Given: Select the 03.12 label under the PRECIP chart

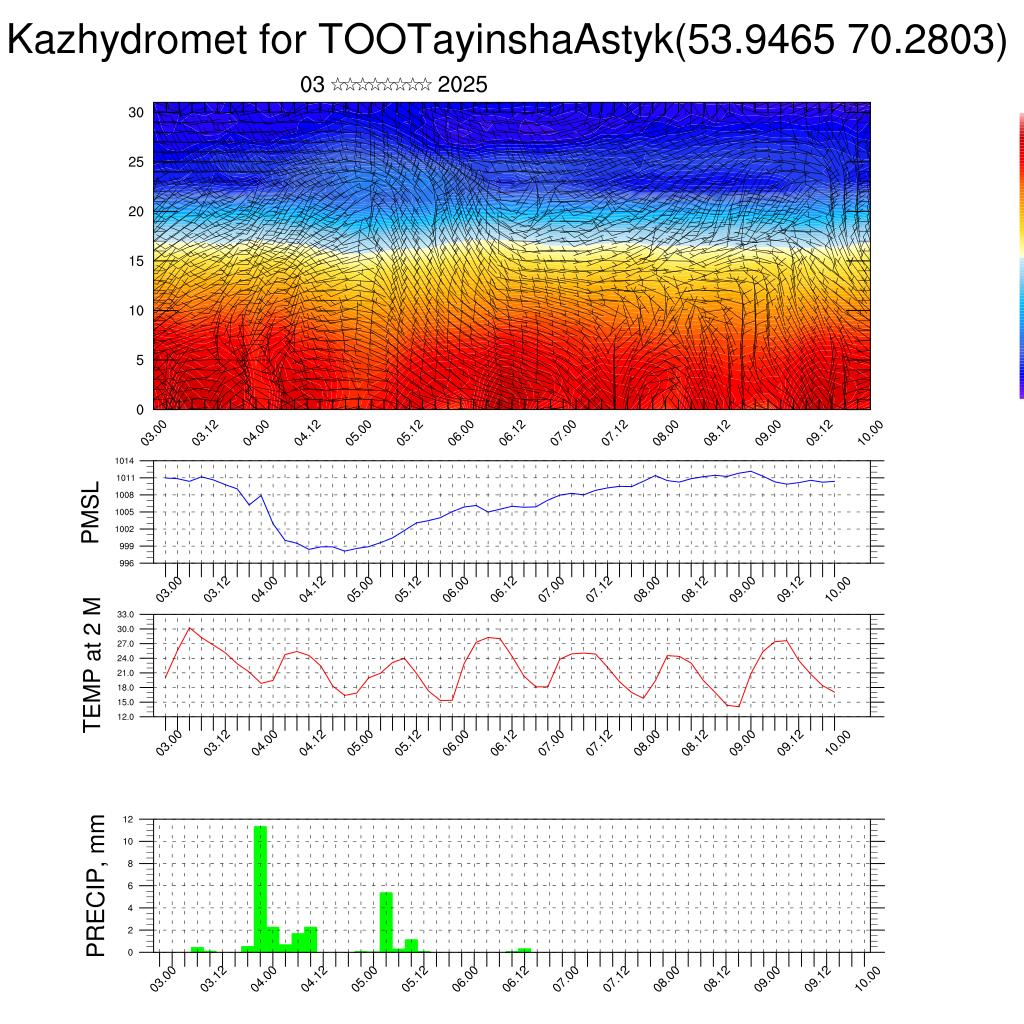Looking at the screenshot, I should (x=213, y=979).
